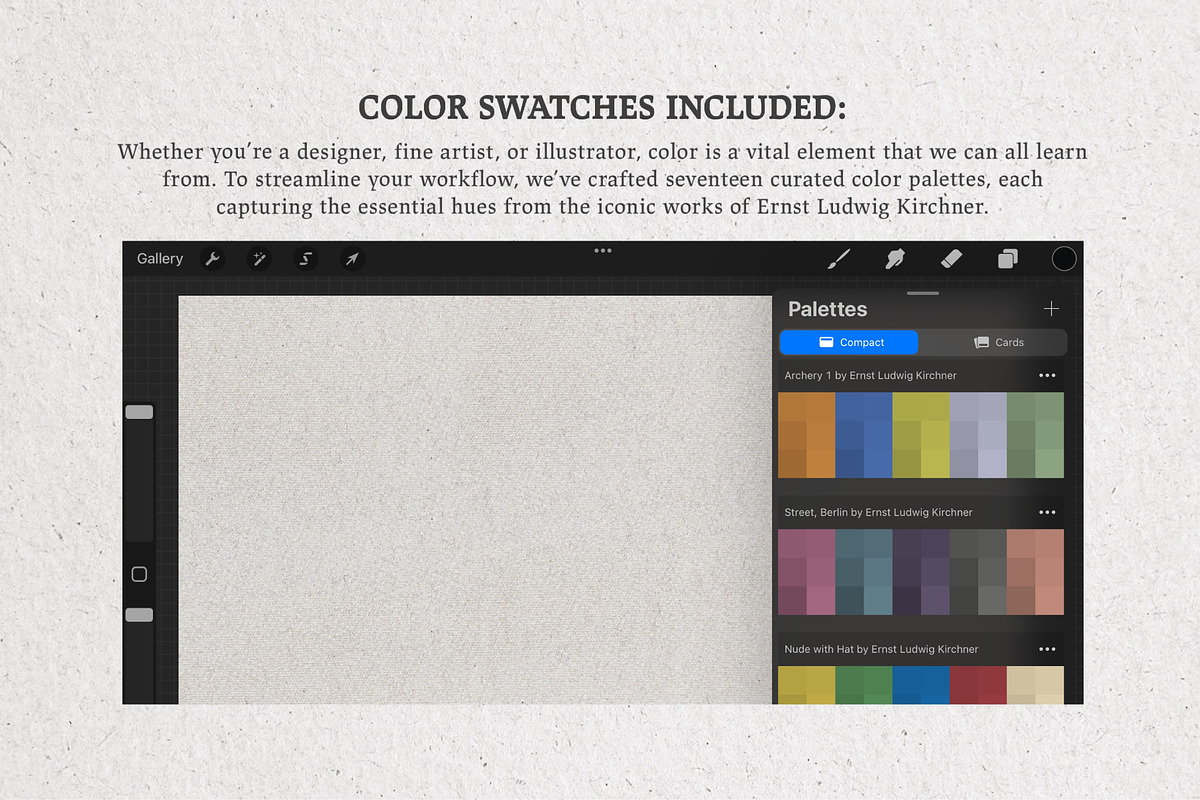
Task: Click the brush opacity slider handle
Action: [x=139, y=615]
